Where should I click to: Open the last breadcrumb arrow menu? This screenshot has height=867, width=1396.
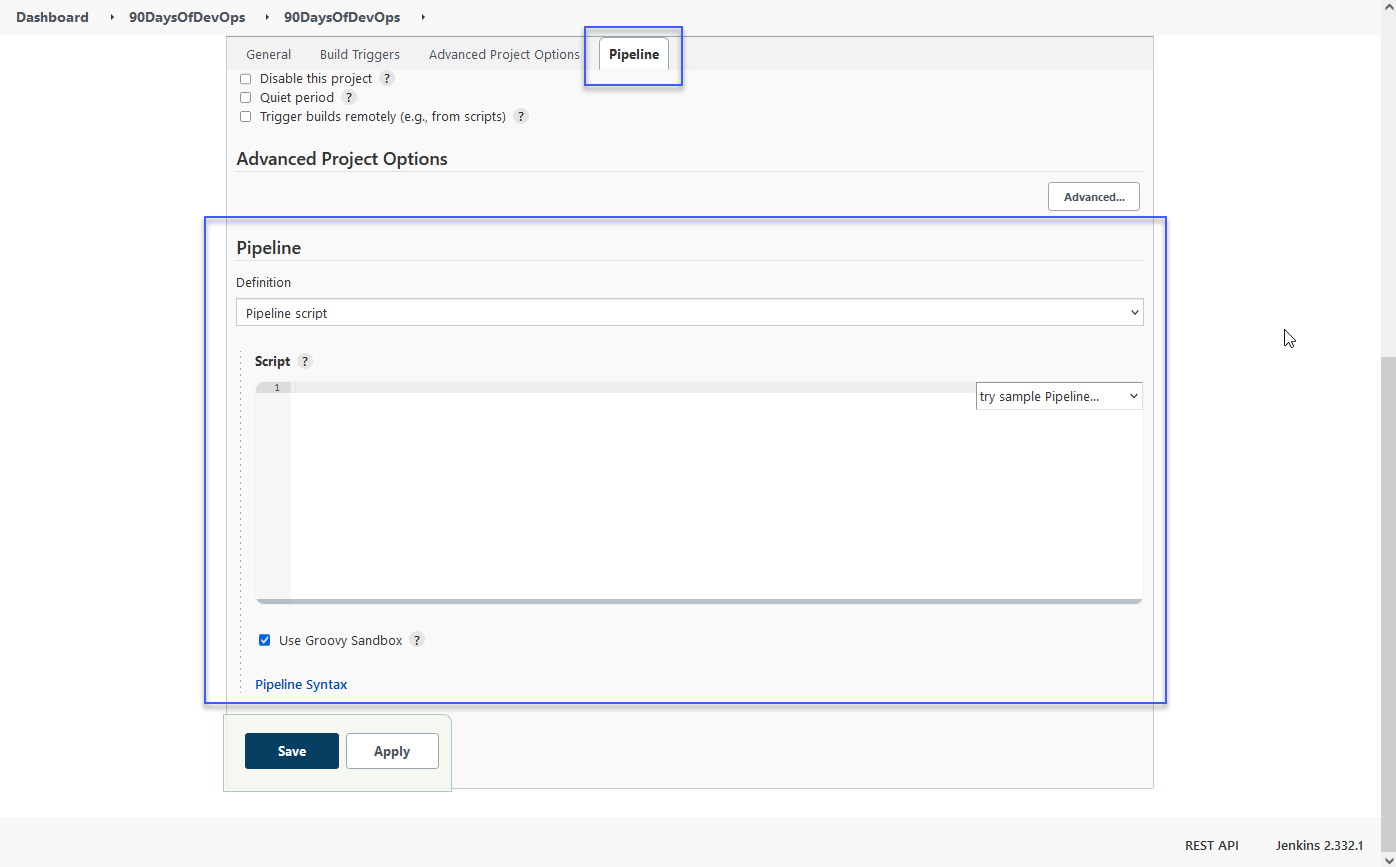(x=423, y=17)
